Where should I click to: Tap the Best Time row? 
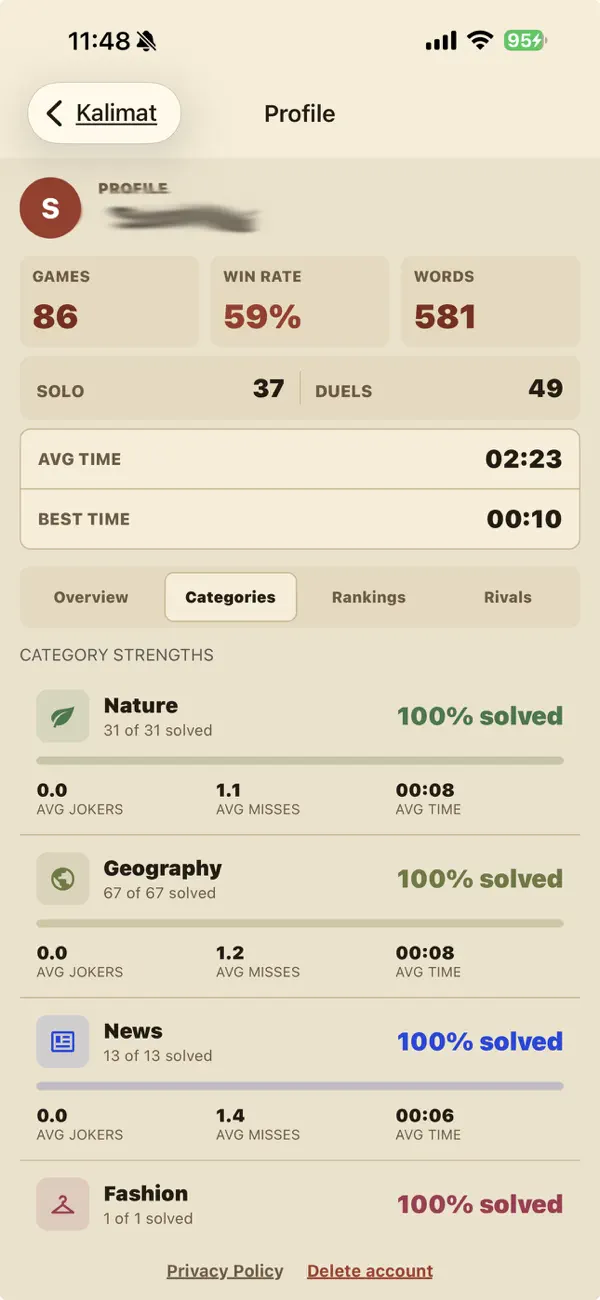click(x=300, y=519)
